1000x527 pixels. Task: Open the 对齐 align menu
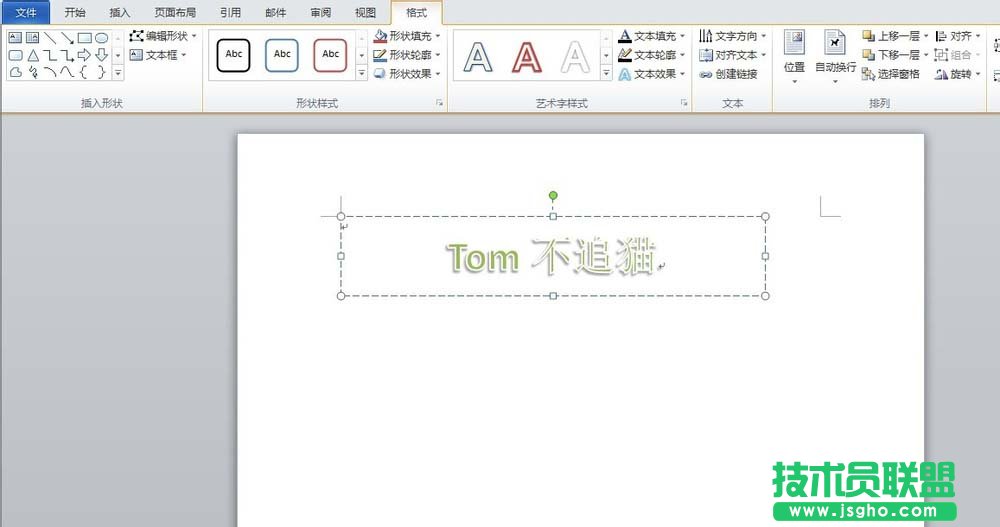tap(957, 36)
